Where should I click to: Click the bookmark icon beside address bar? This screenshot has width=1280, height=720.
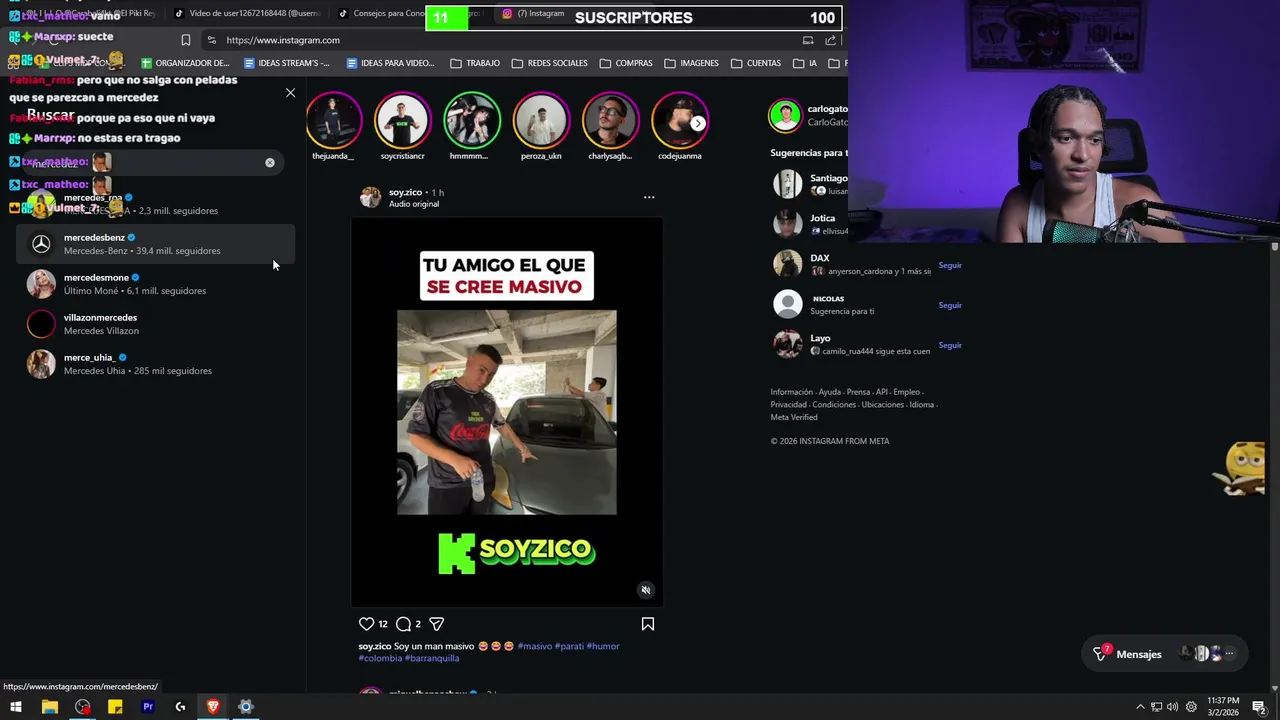tap(185, 40)
